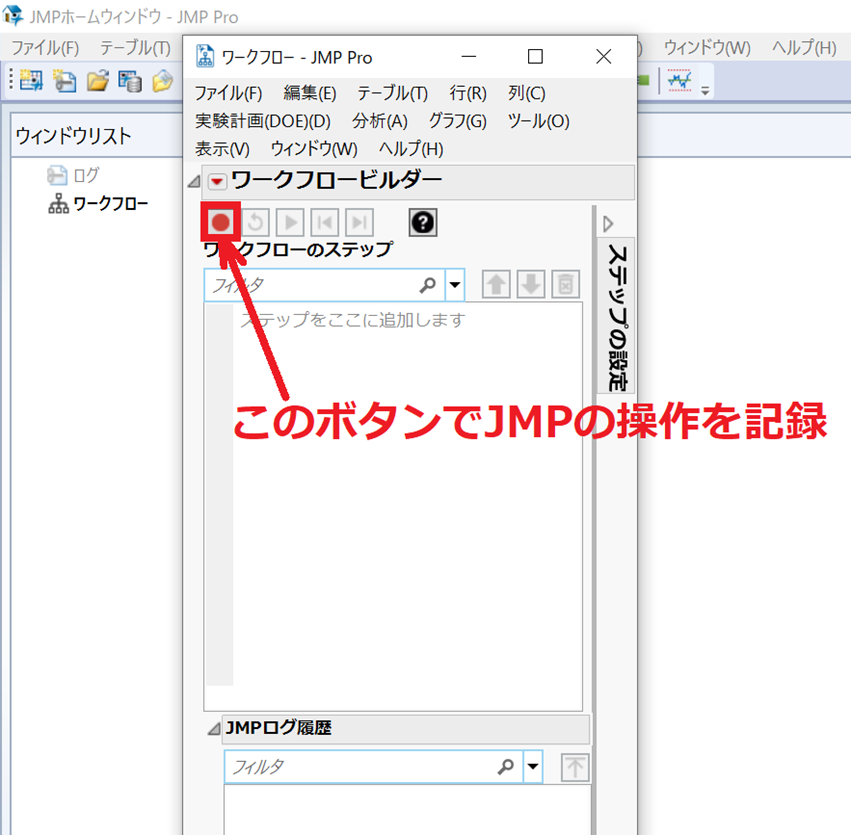851x835 pixels.
Task: Click the ステップをここに追加します placeholder text
Action: (x=353, y=320)
